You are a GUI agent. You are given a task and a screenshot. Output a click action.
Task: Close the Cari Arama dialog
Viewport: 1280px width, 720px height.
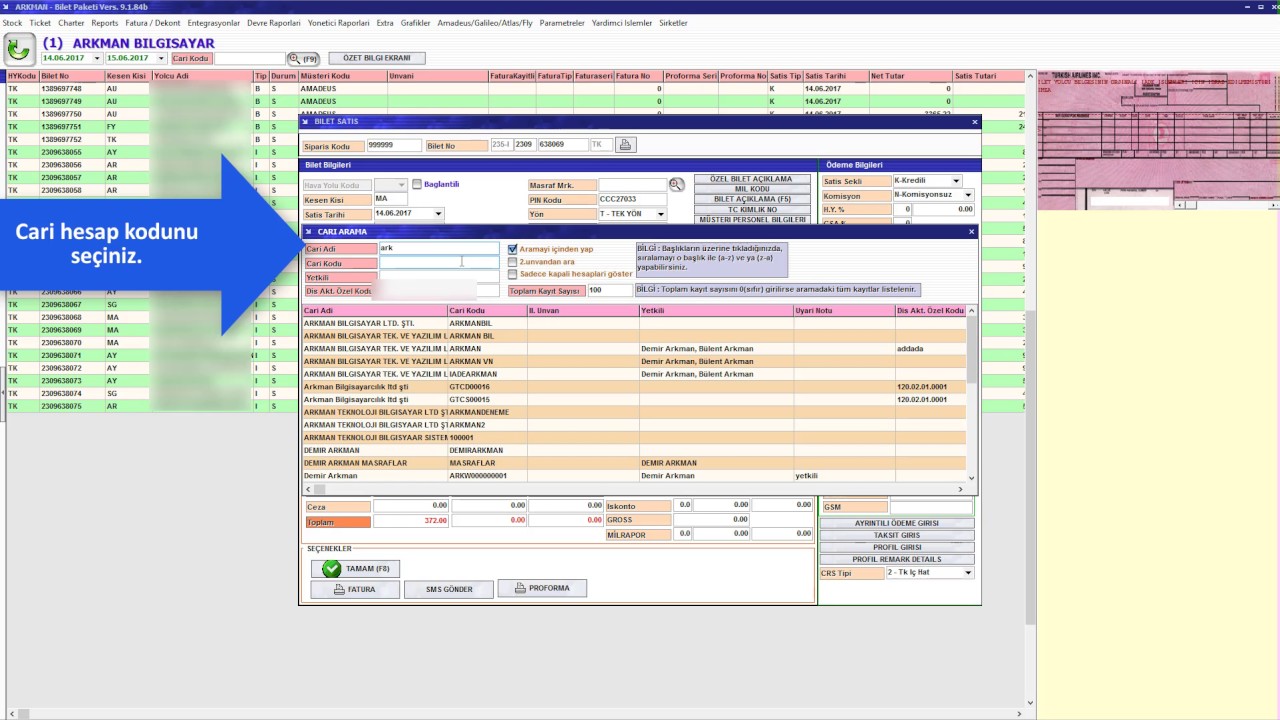coord(971,232)
